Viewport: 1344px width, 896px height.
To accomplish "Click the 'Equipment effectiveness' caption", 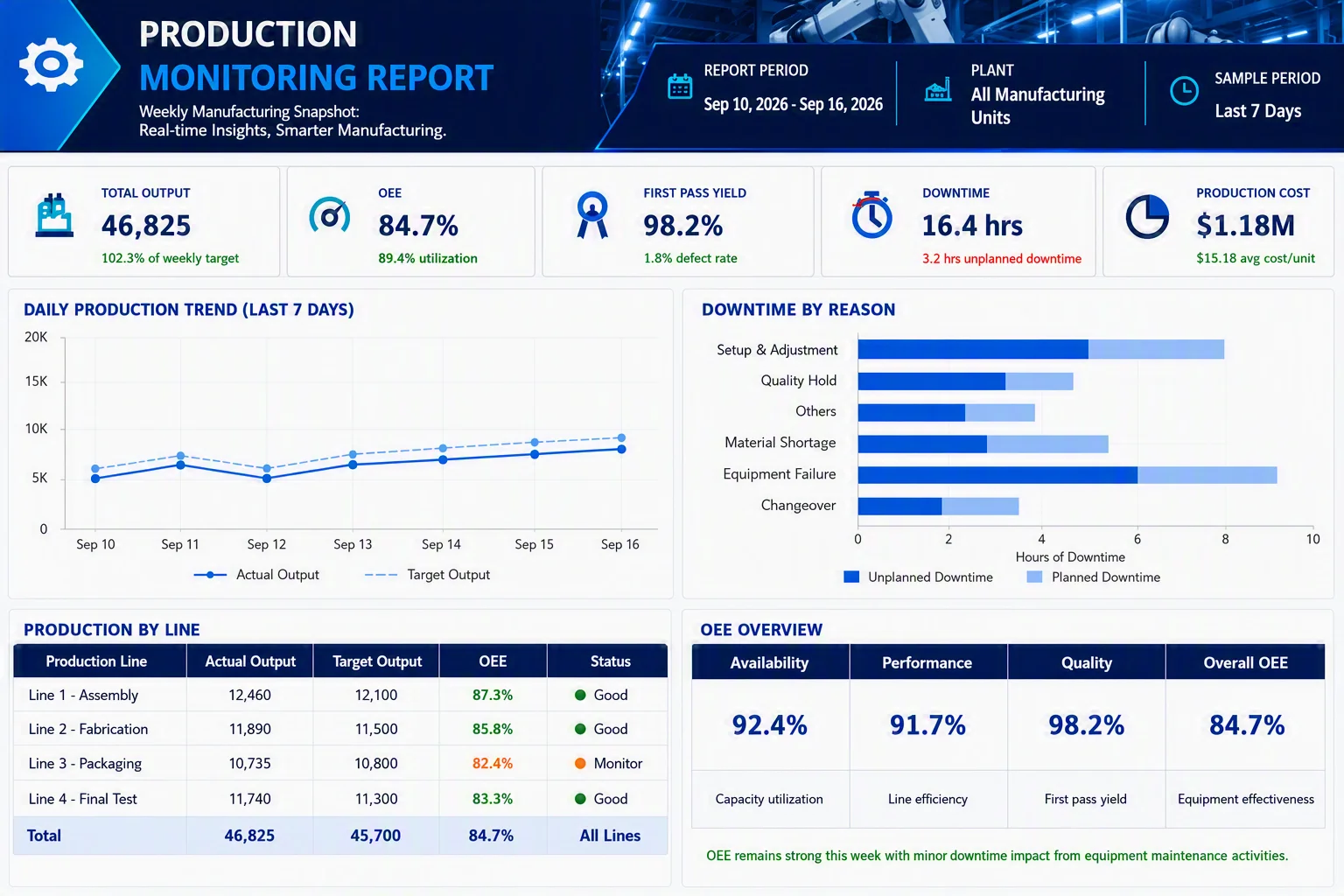I will pyautogui.click(x=1246, y=799).
